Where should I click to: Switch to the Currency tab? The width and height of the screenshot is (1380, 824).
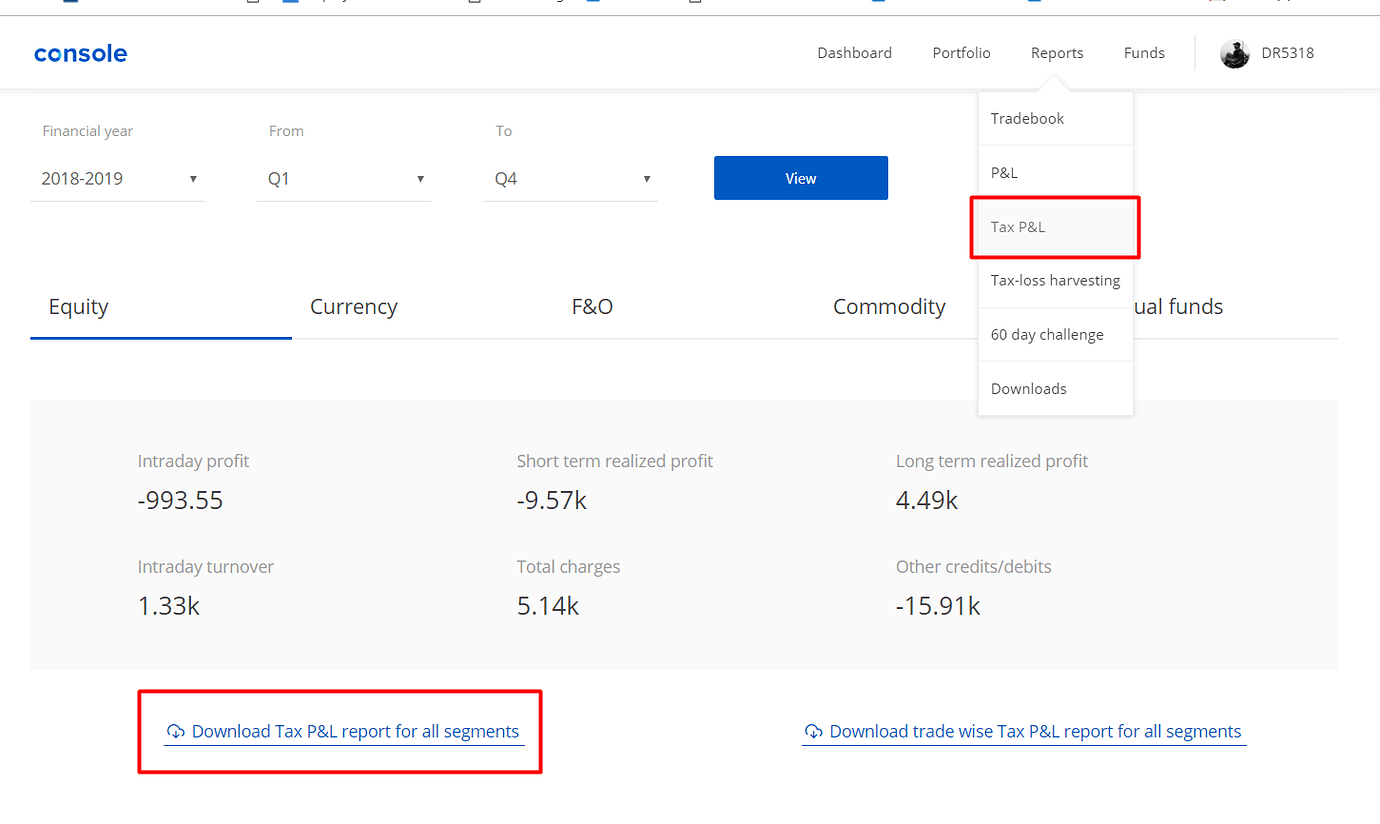(x=353, y=306)
